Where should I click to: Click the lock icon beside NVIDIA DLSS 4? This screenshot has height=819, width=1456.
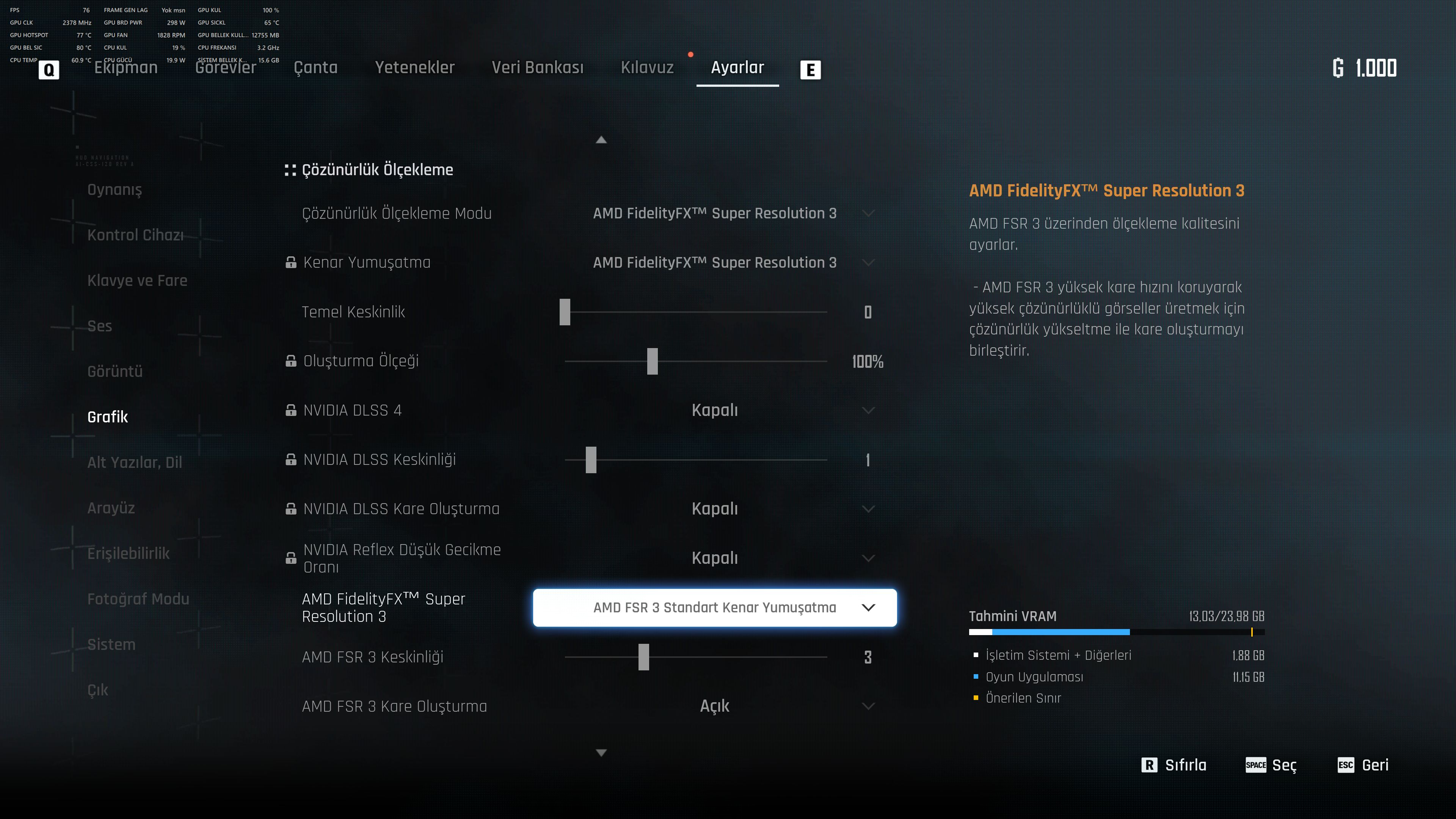(x=290, y=410)
